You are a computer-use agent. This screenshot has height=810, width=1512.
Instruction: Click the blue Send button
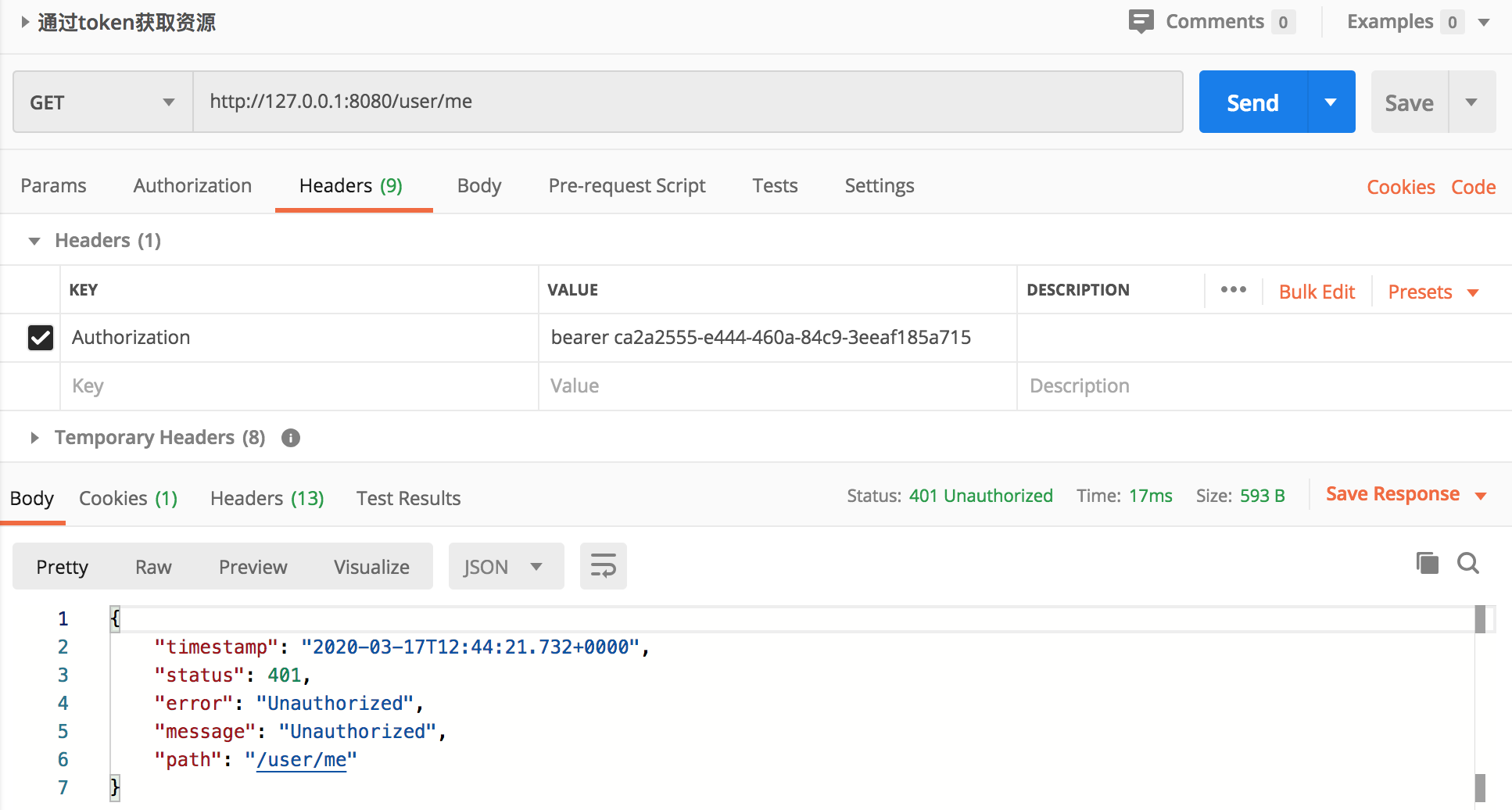(1252, 102)
